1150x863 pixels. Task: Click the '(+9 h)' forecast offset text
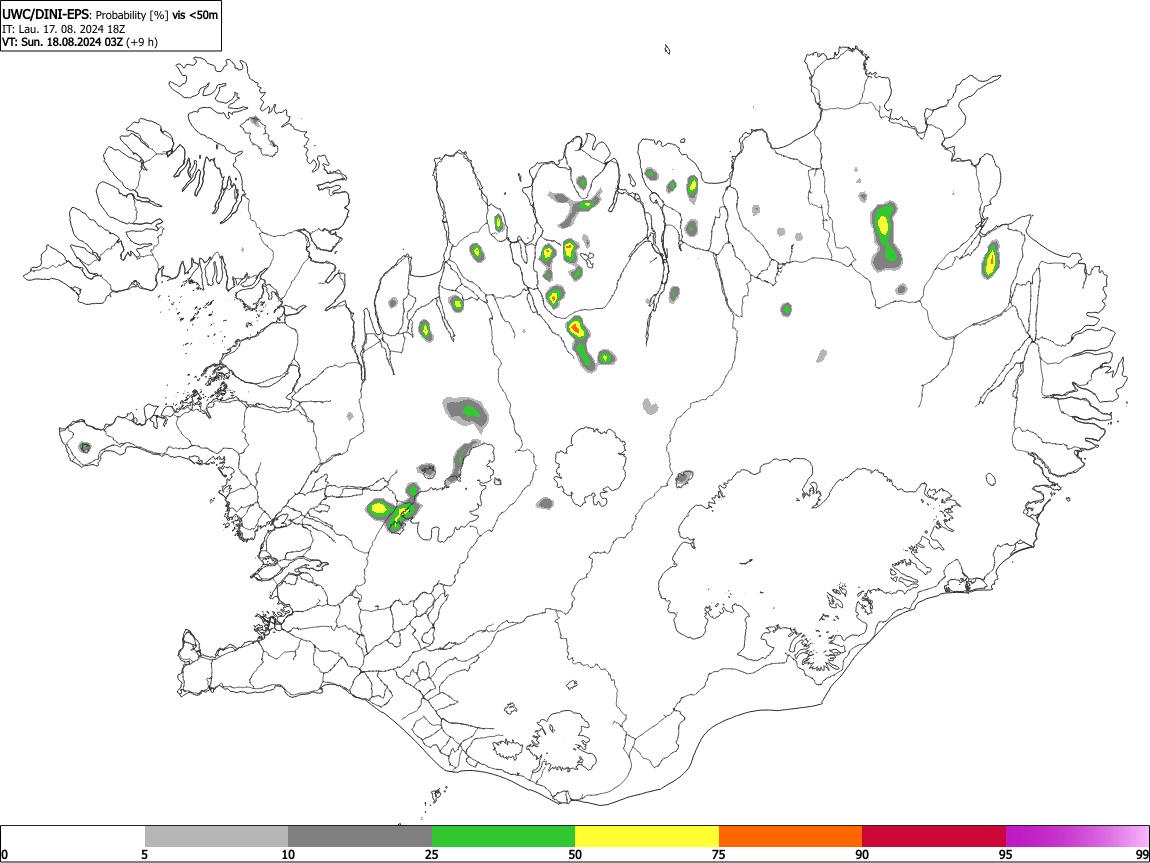pyautogui.click(x=142, y=42)
